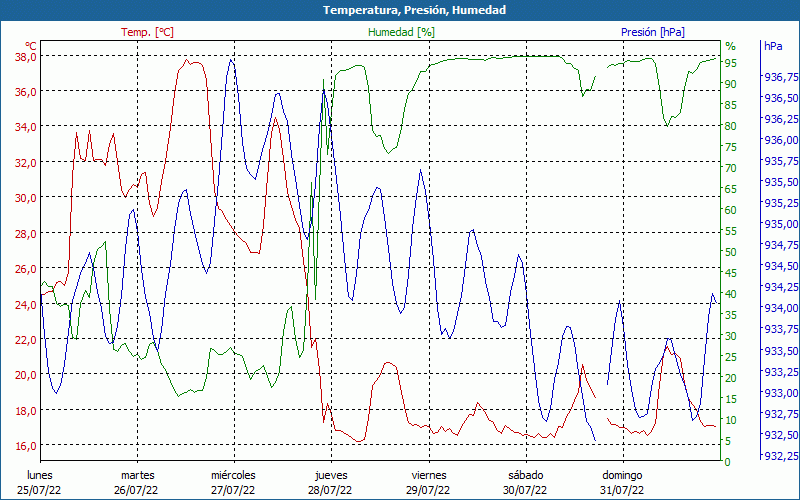This screenshot has width=800, height=500.
Task: Click the '936,50' pressure axis value
Action: click(x=781, y=98)
